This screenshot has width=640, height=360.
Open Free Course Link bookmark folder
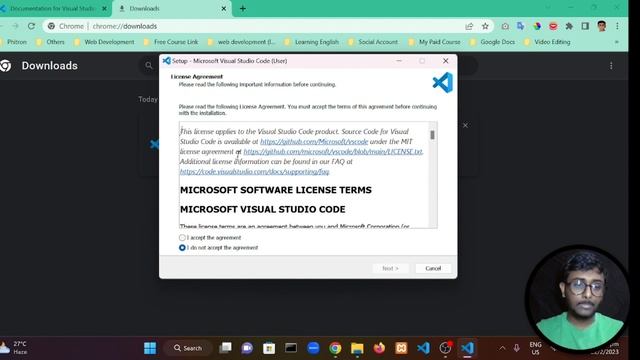click(x=171, y=42)
